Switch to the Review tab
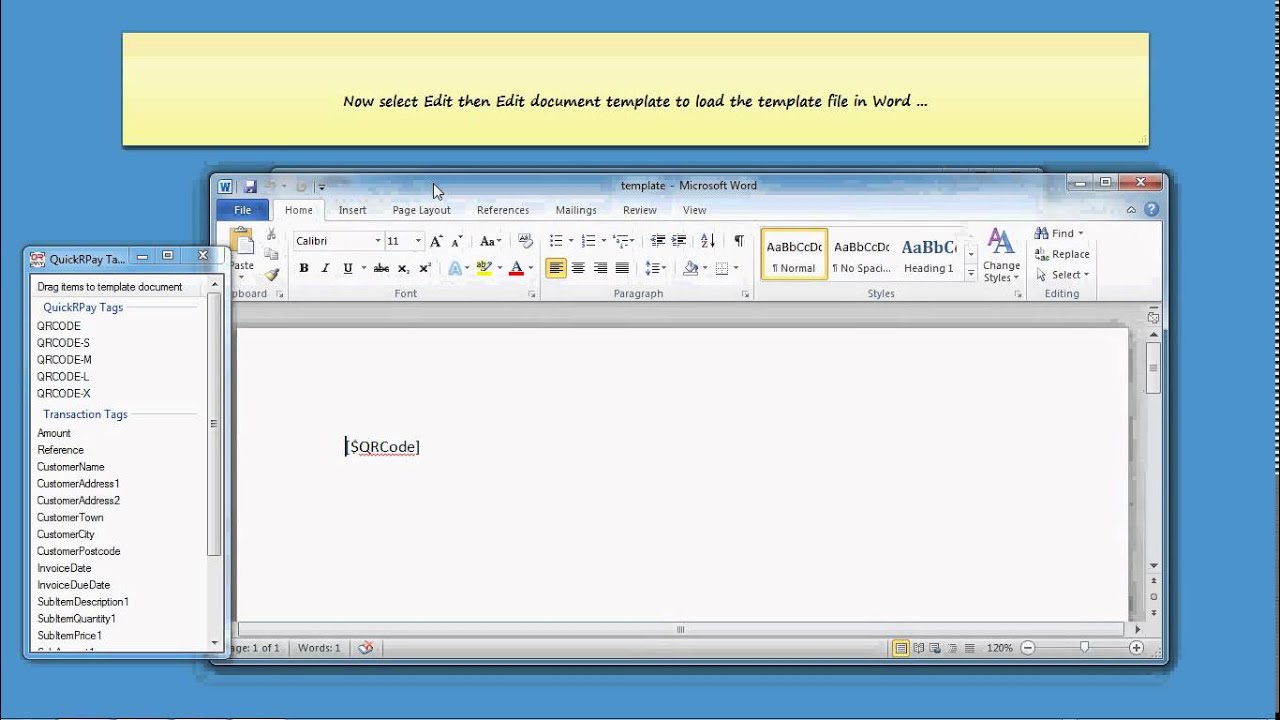The image size is (1280, 720). [640, 210]
